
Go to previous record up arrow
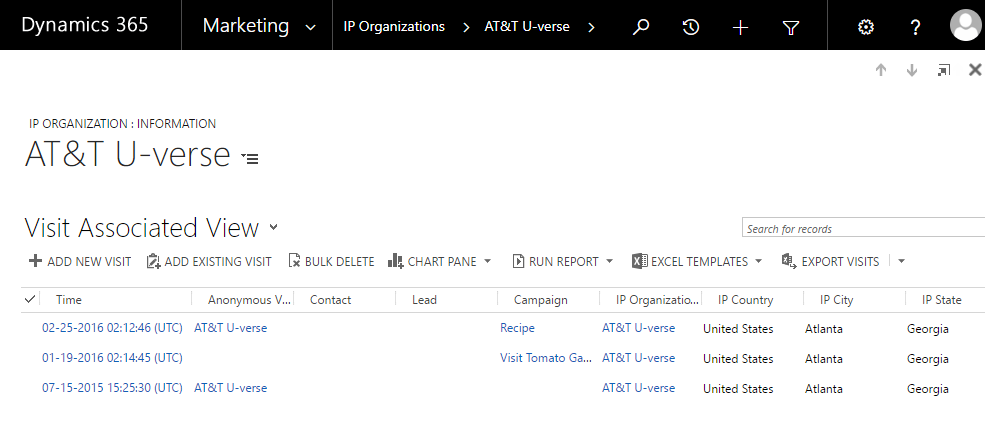[881, 70]
